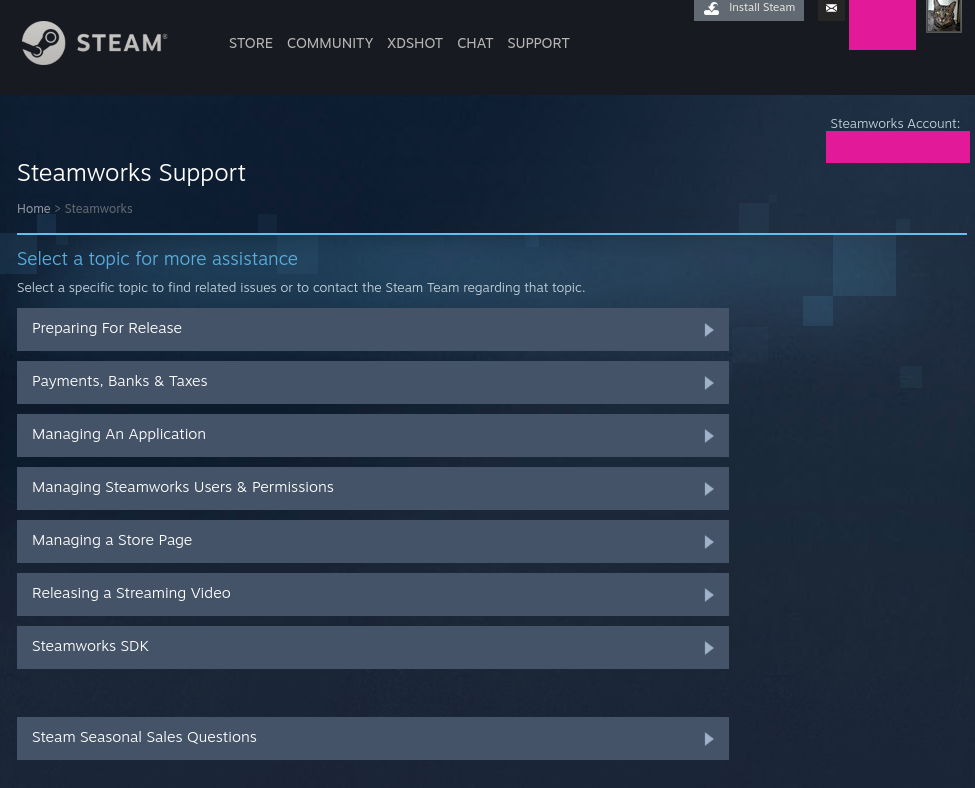
Task: Click the Steamworks breadcrumb text
Action: point(98,209)
